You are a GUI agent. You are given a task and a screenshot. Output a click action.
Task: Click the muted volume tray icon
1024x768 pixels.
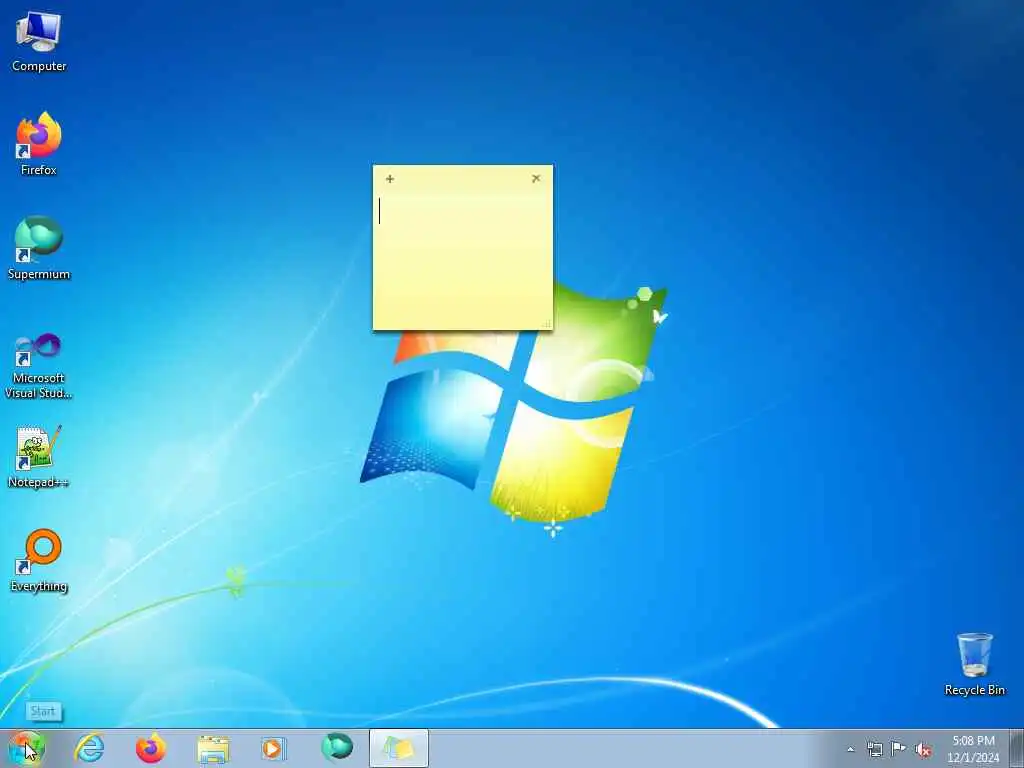[x=923, y=750]
